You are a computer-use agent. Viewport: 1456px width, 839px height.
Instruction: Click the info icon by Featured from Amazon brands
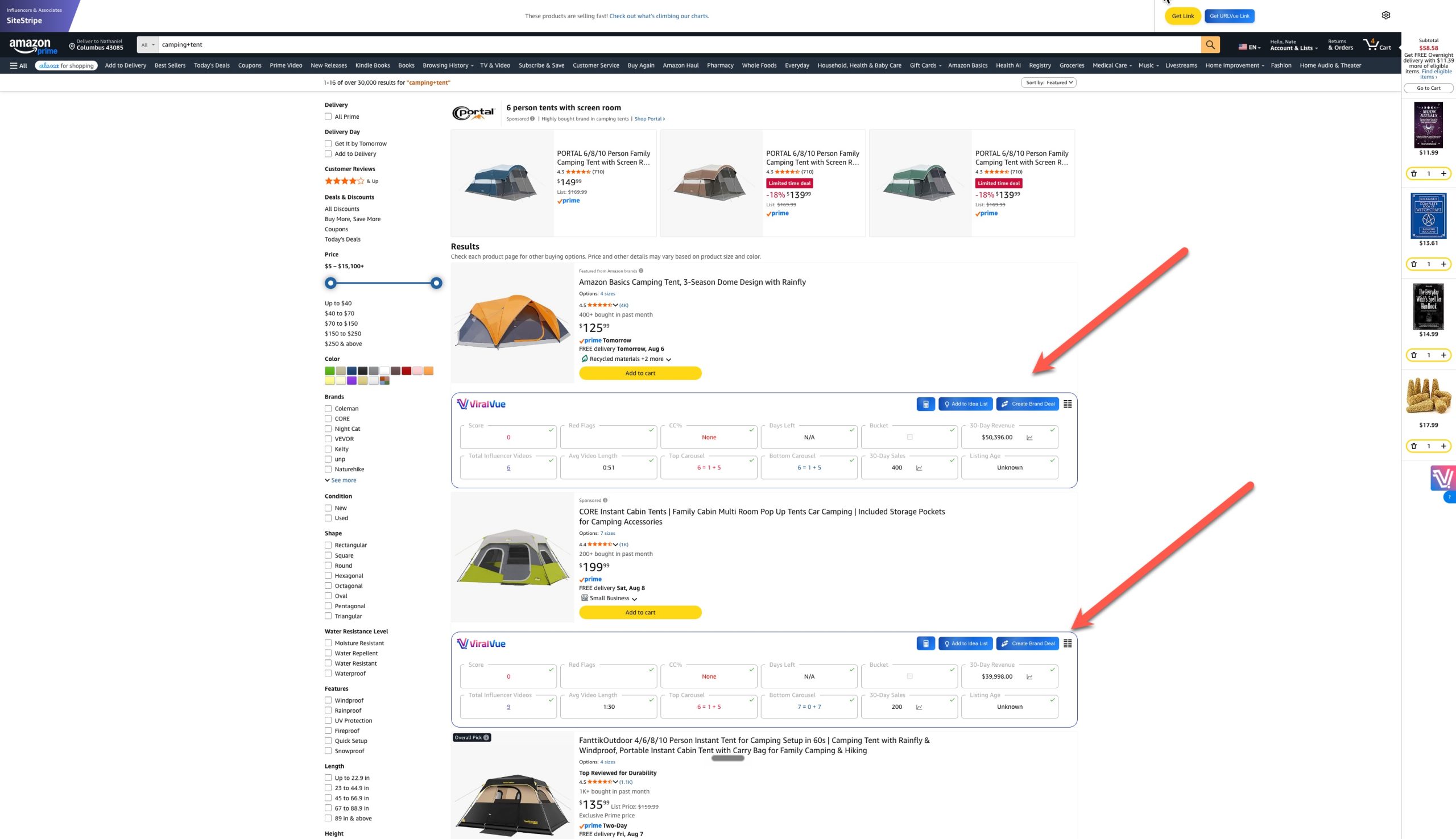pos(641,270)
